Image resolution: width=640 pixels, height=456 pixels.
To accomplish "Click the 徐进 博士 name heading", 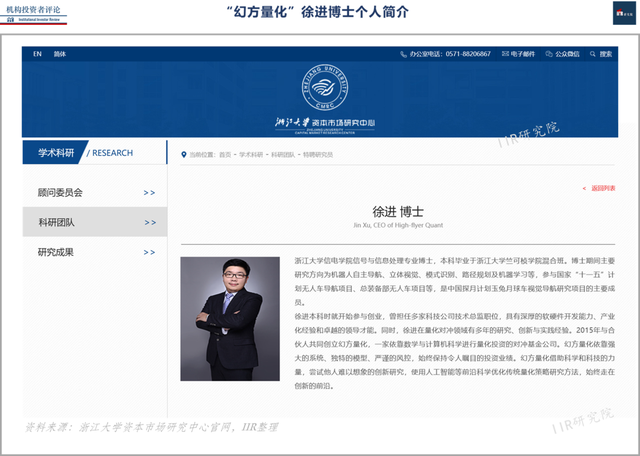I will pyautogui.click(x=398, y=211).
